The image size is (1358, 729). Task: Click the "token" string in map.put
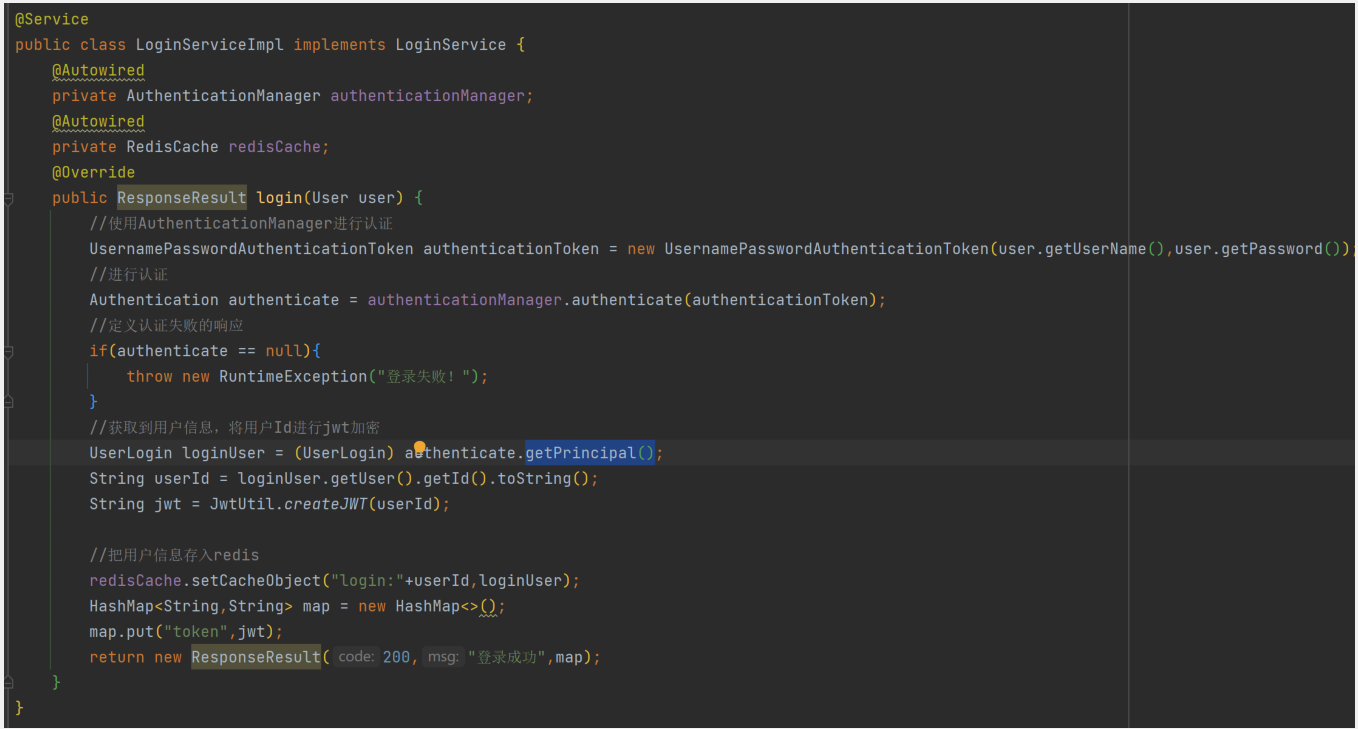point(194,631)
